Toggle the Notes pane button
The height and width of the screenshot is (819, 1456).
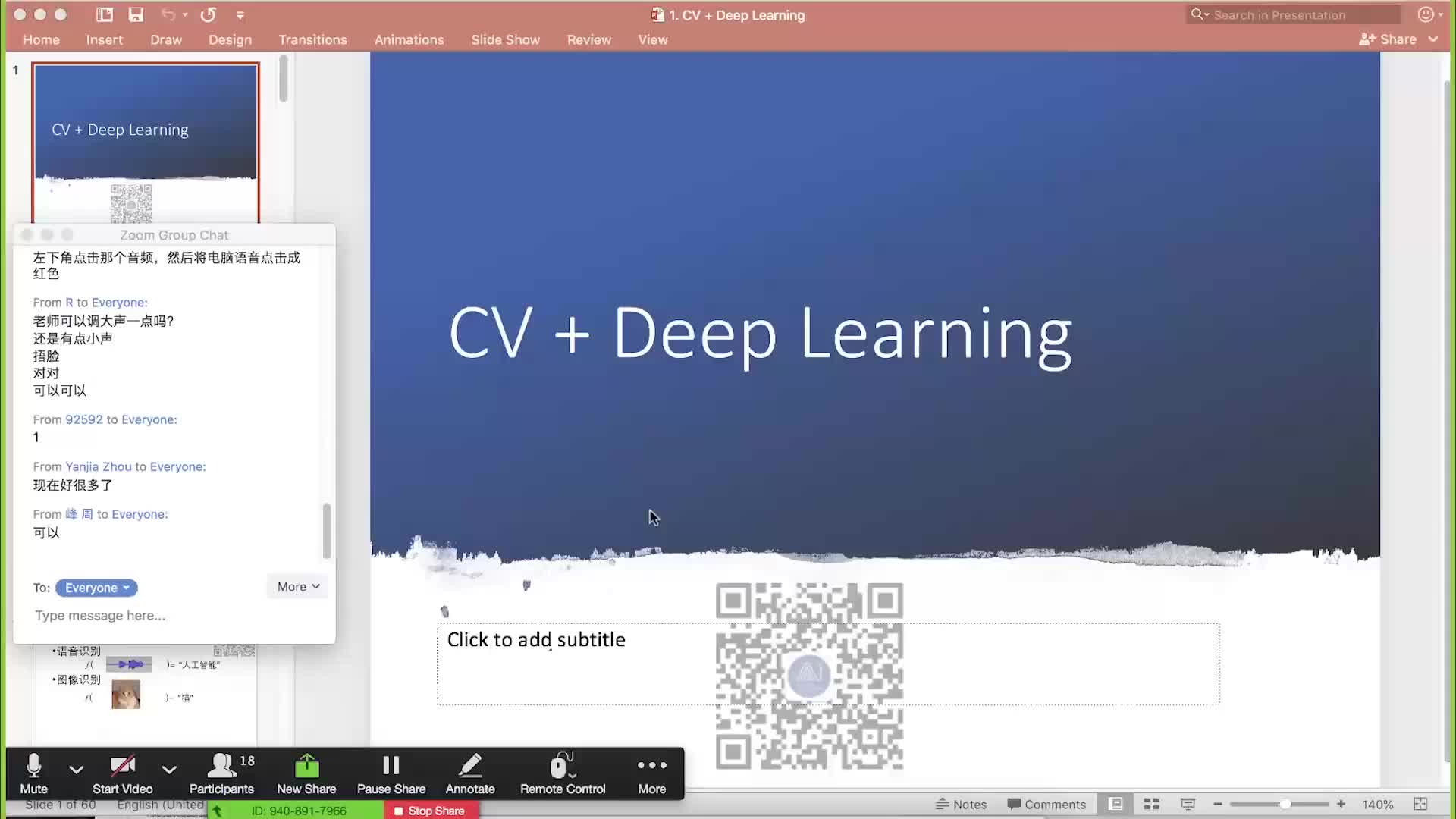pos(961,805)
